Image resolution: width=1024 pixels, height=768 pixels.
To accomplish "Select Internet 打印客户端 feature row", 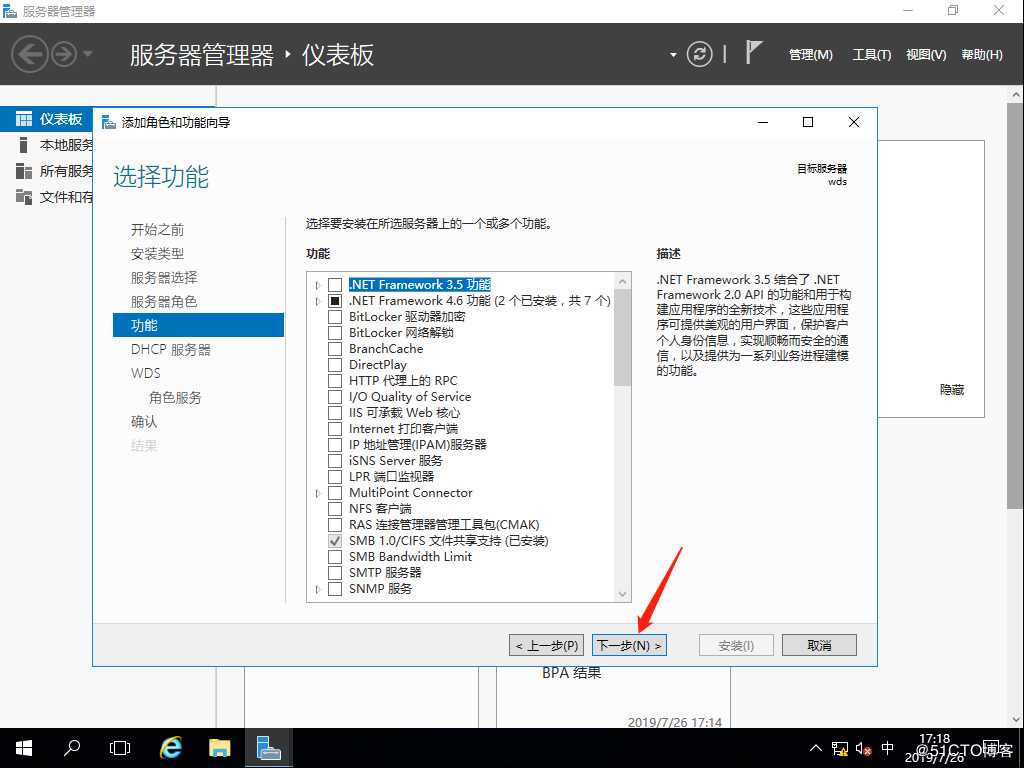I will click(x=403, y=429).
